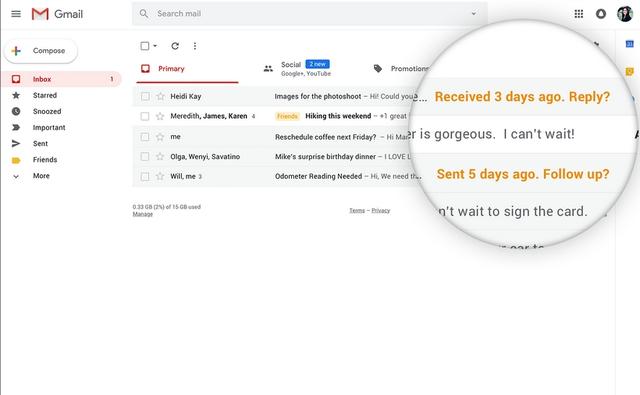
Task: Open the main menu hamburger icon
Action: coord(16,14)
